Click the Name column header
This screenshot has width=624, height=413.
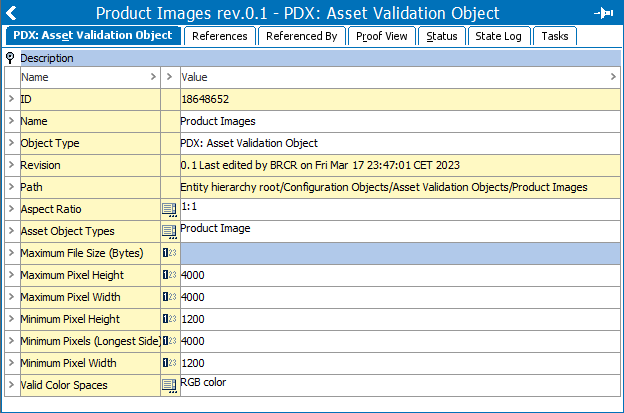(x=80, y=77)
